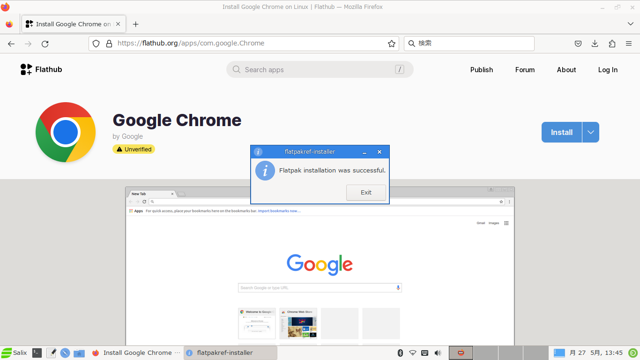Switch to Install Google Chrome taskbar window
Viewport: 640px width, 360px height.
click(136, 353)
